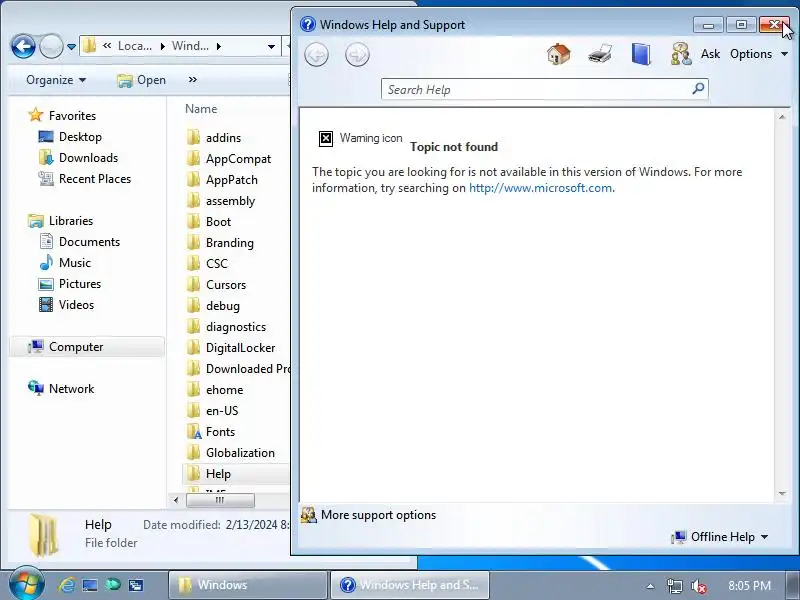Screen dimensions: 800x600
Task: Show hidden tray icons arrow
Action: (650, 586)
